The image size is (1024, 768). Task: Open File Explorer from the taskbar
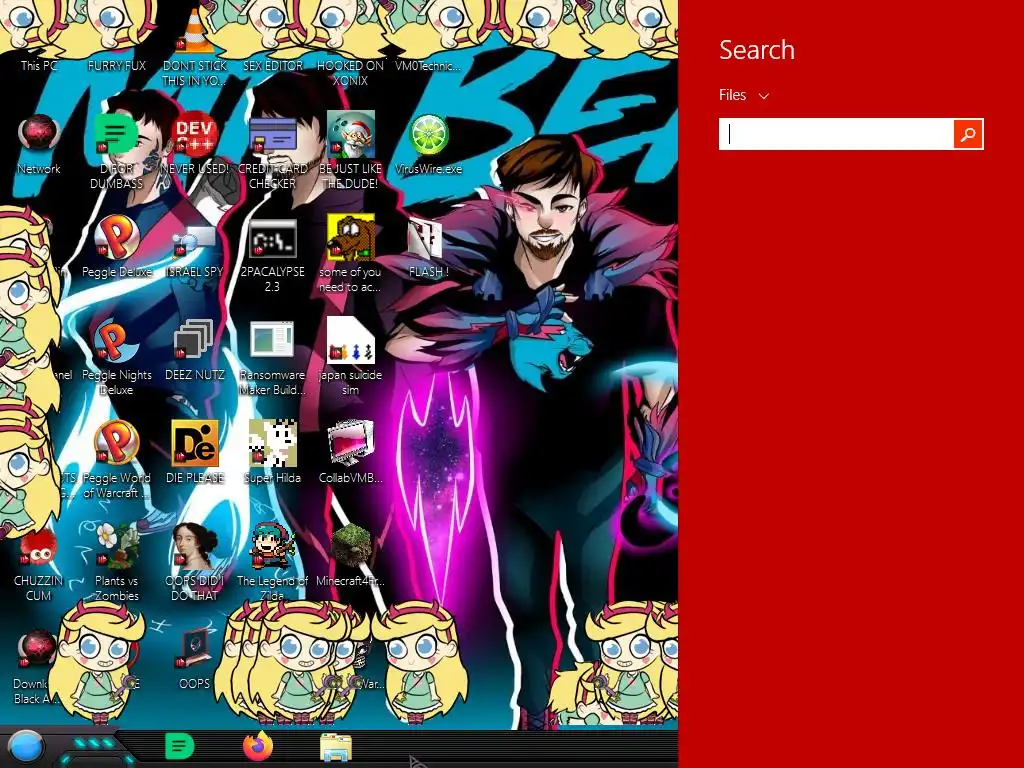[x=336, y=747]
